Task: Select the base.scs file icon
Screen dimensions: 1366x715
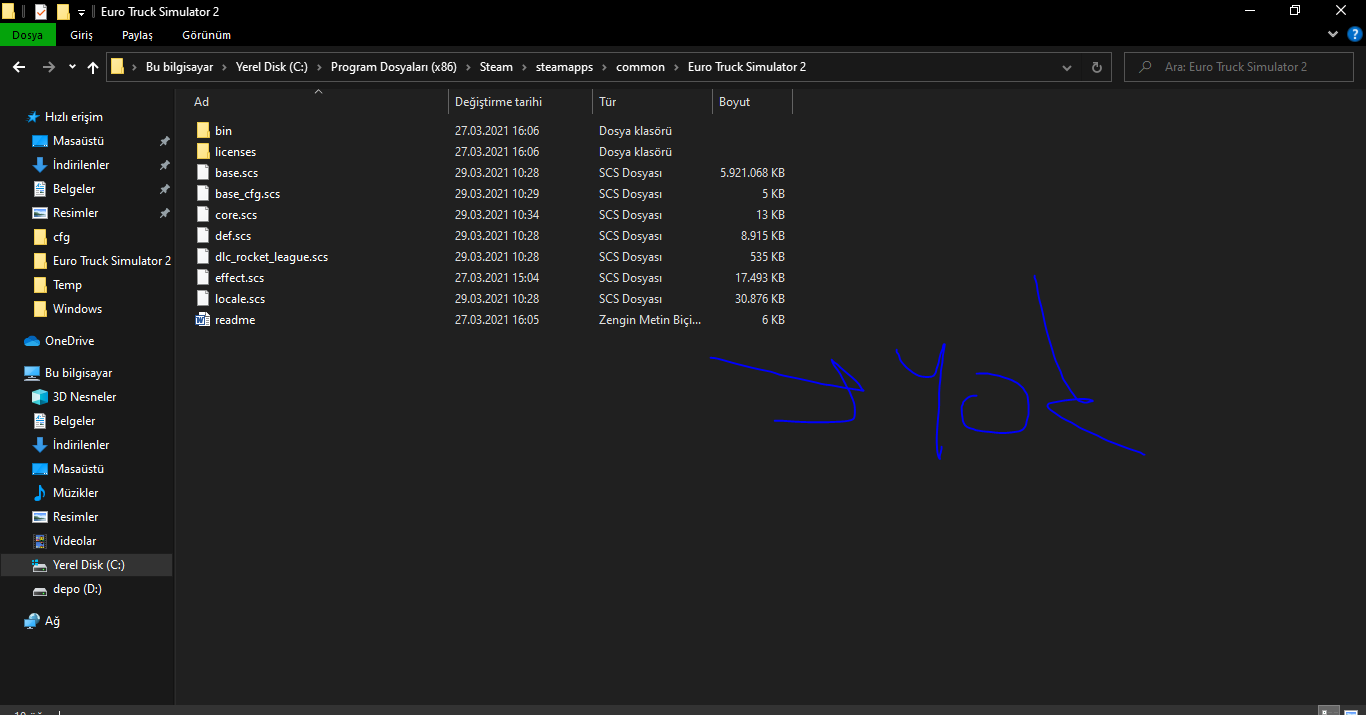Action: click(203, 173)
